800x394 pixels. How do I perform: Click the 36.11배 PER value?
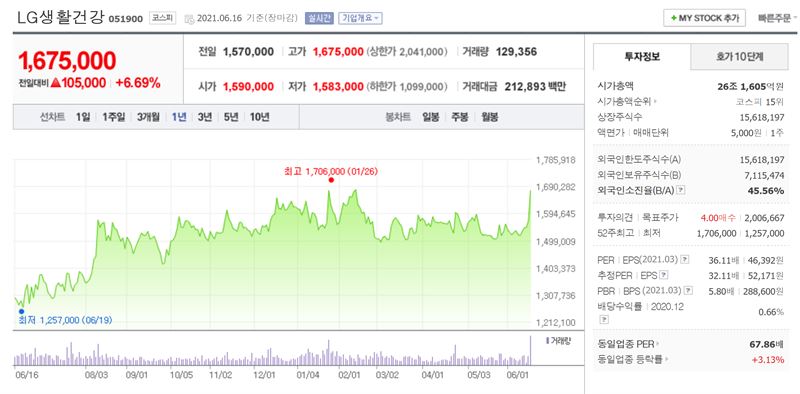pyautogui.click(x=723, y=260)
